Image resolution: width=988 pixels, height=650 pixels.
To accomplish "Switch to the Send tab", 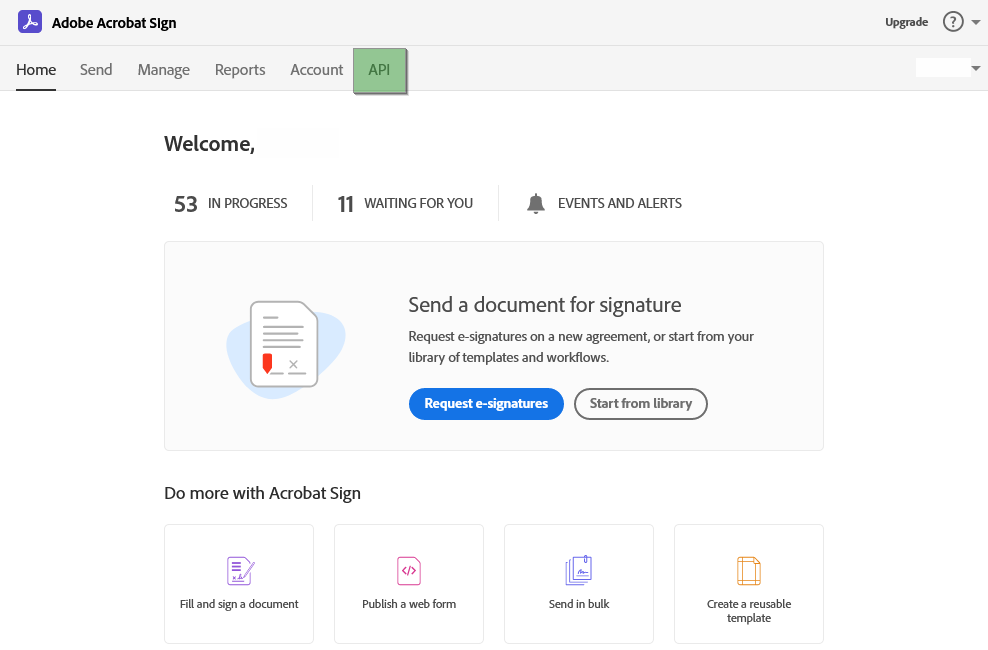I will [x=96, y=69].
